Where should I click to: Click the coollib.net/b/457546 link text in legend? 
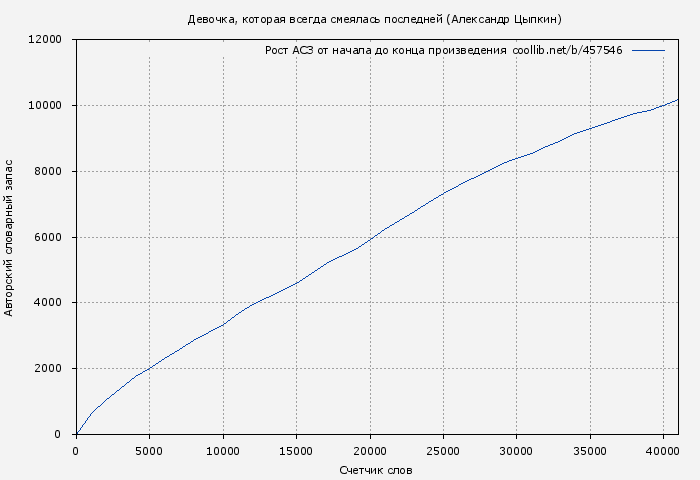pos(567,50)
